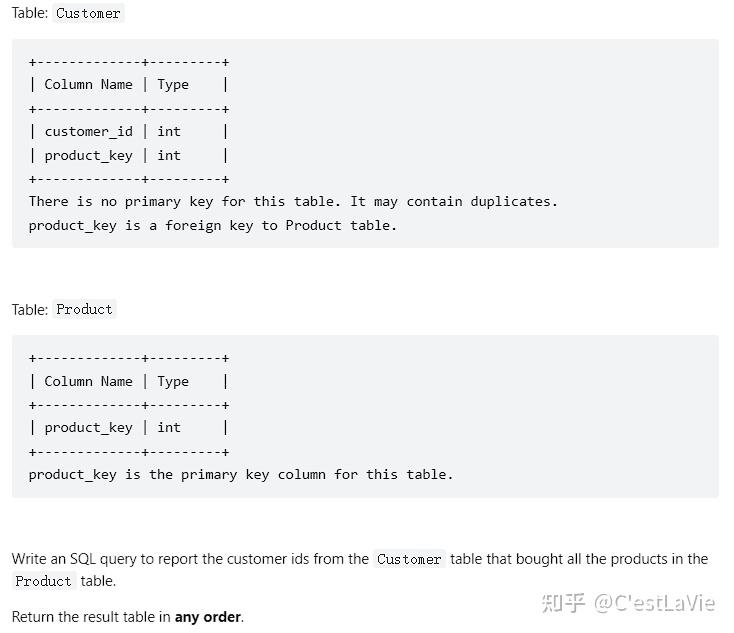The width and height of the screenshot is (734, 633).
Task: Click the int type in Product table
Action: coord(169,427)
